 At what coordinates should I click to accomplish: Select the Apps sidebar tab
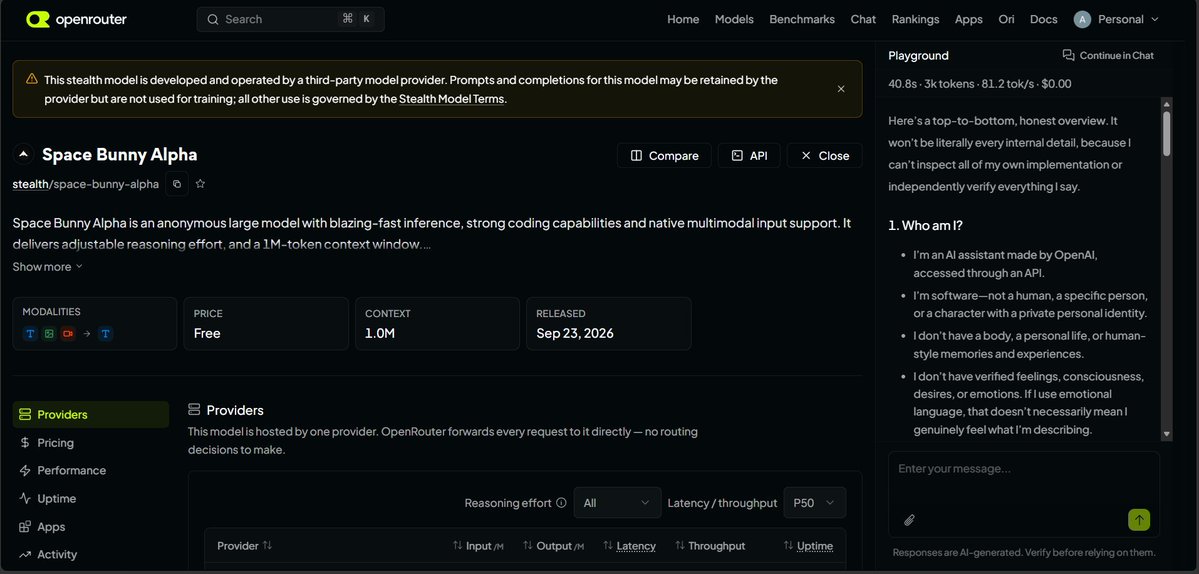[x=91, y=527]
